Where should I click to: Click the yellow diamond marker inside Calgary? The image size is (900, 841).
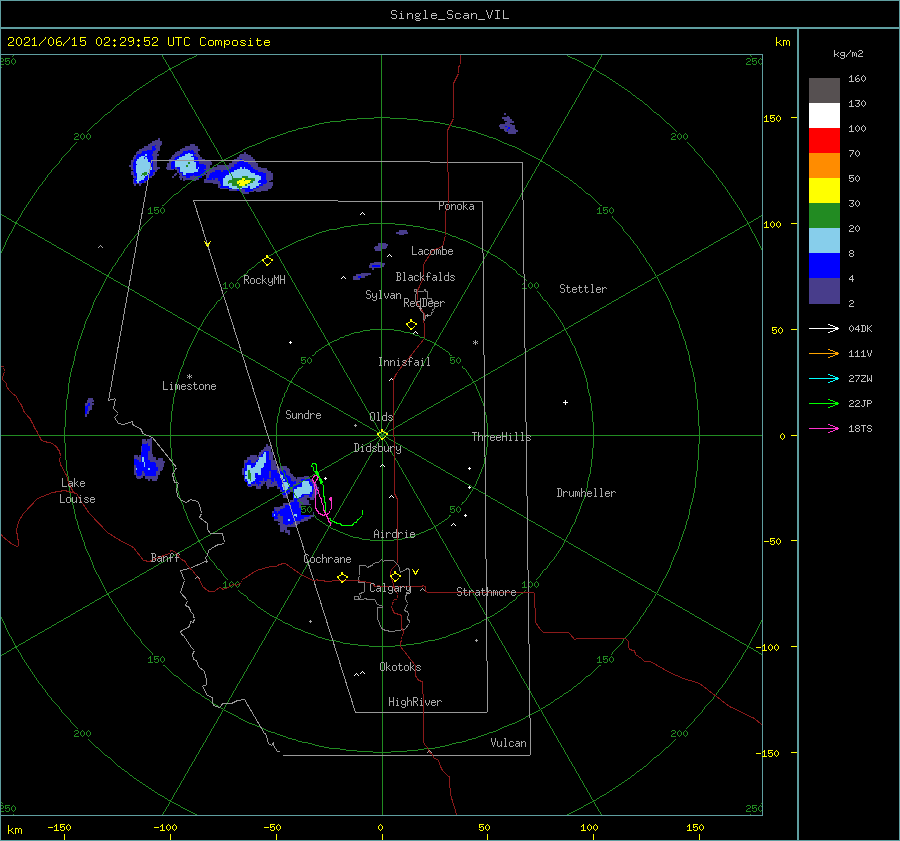(395, 576)
